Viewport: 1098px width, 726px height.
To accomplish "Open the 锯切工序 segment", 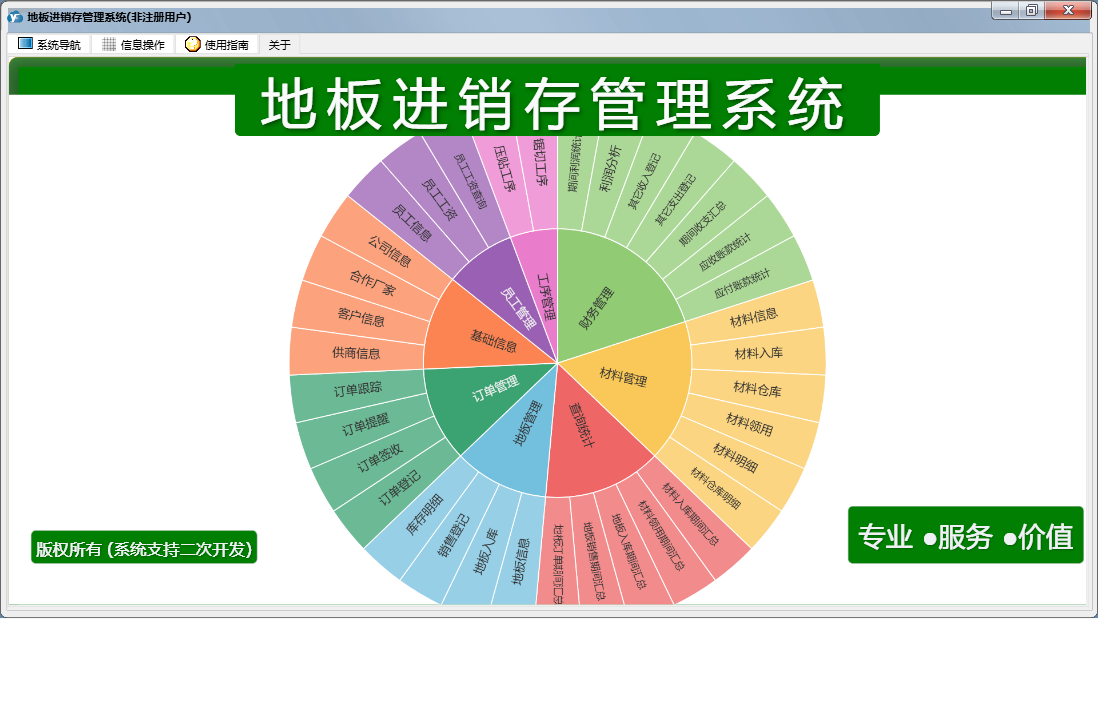I will 540,162.
